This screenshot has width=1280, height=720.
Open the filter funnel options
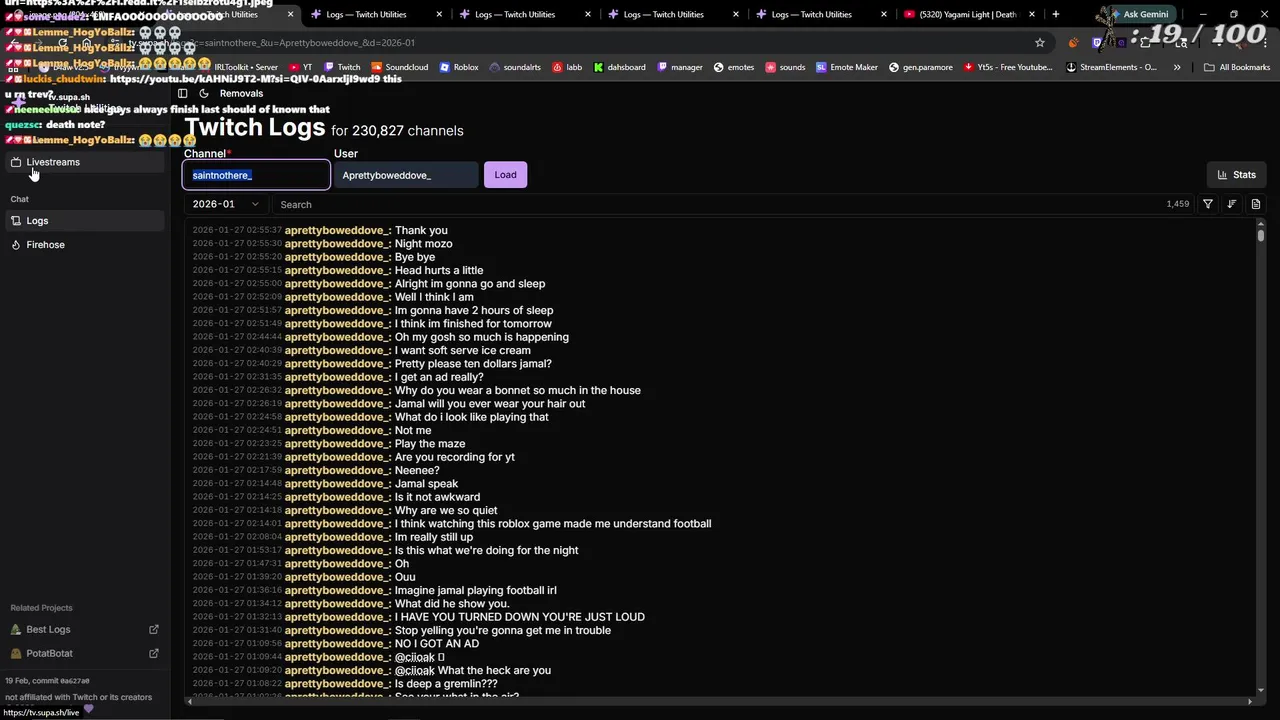pyautogui.click(x=1208, y=204)
